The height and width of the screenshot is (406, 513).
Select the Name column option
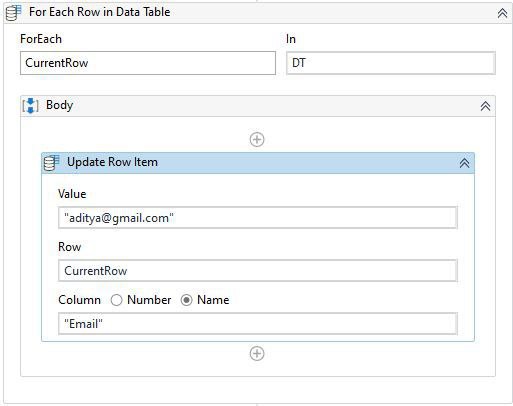pos(186,300)
